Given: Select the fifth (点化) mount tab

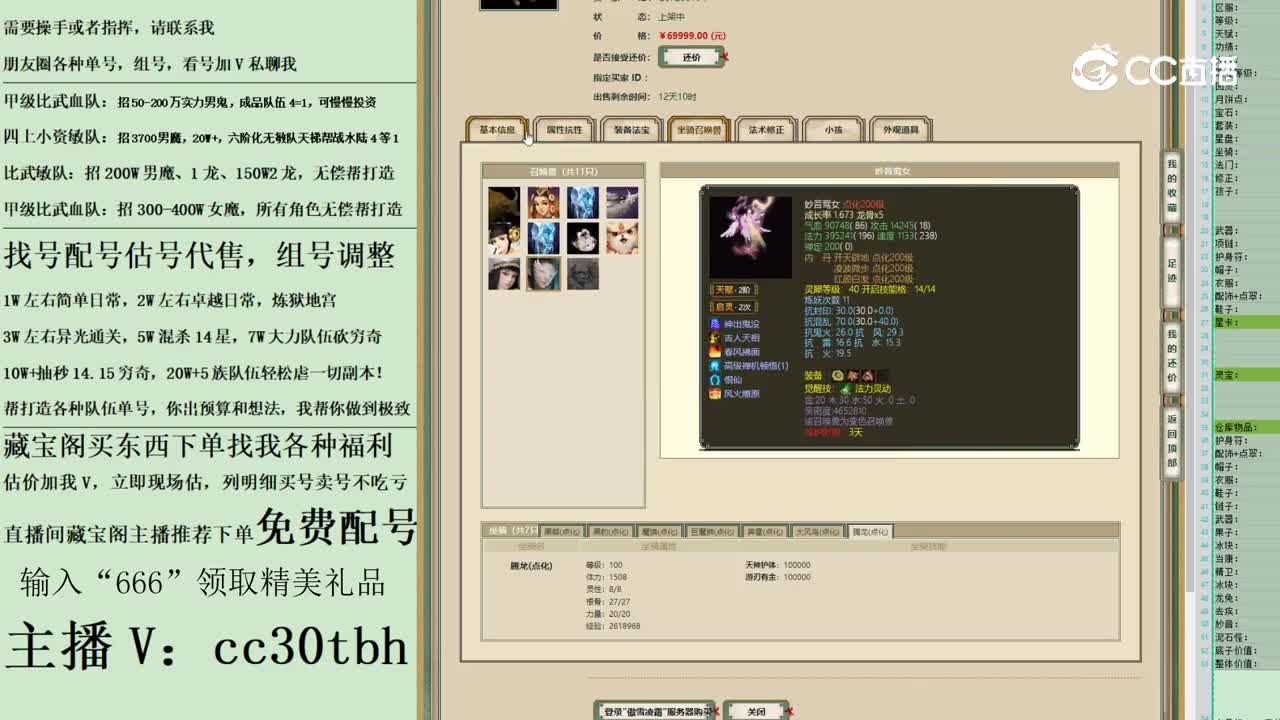Looking at the screenshot, I should click(x=766, y=531).
